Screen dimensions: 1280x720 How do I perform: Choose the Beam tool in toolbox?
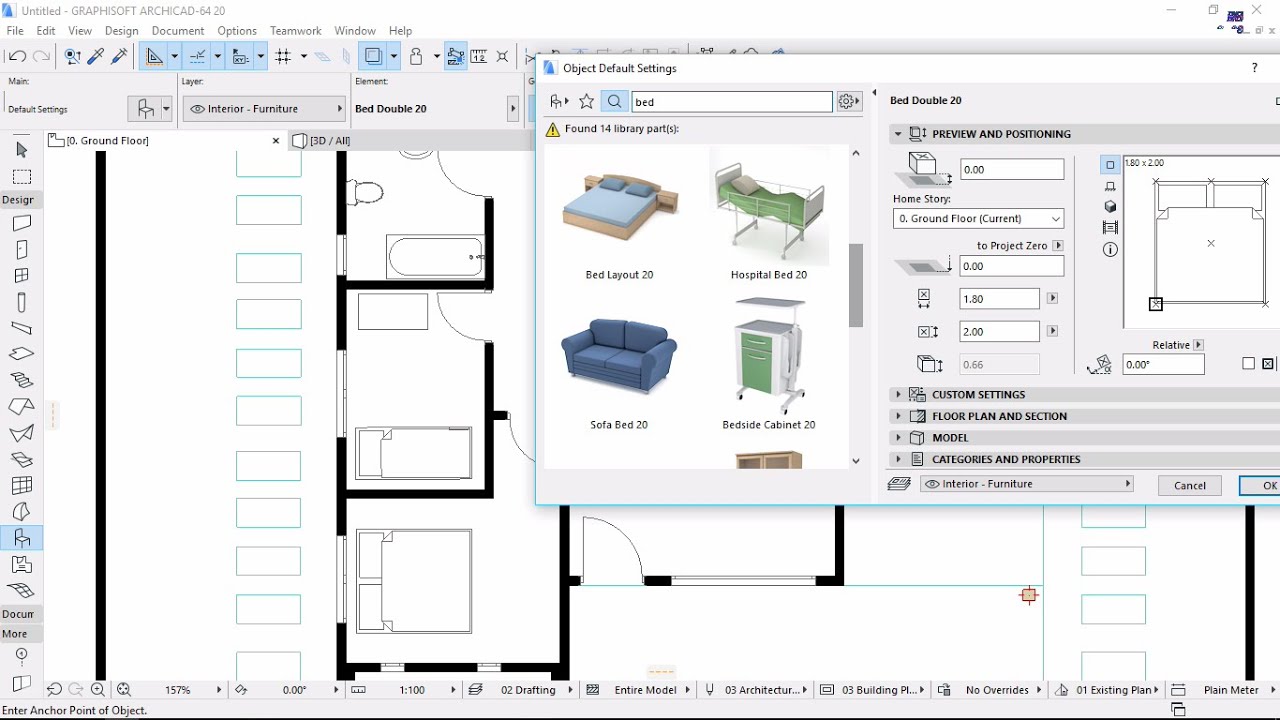[x=21, y=328]
